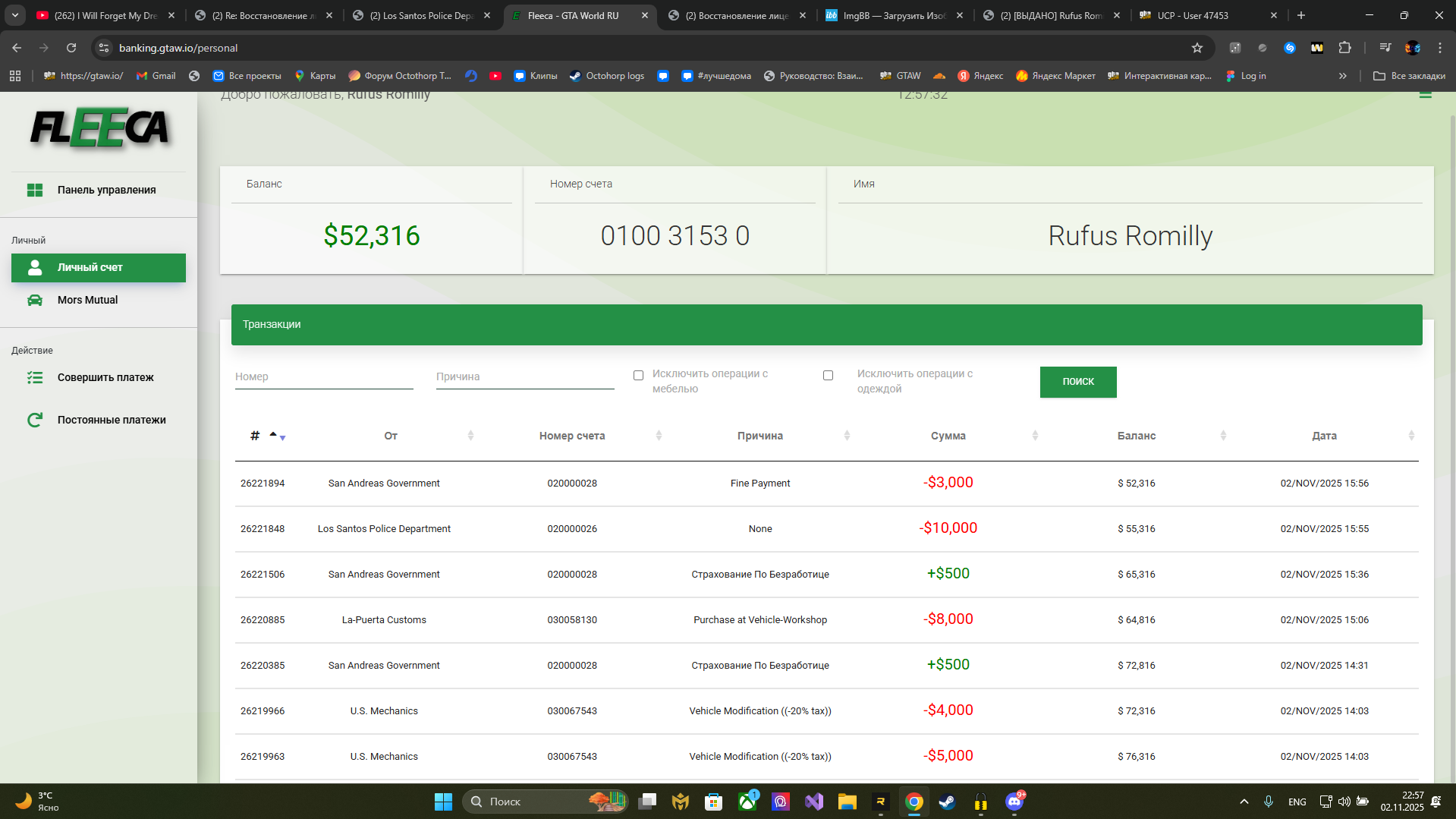Switch to the ImgBB upload tab
Viewport: 1456px width, 819px height.
[895, 15]
